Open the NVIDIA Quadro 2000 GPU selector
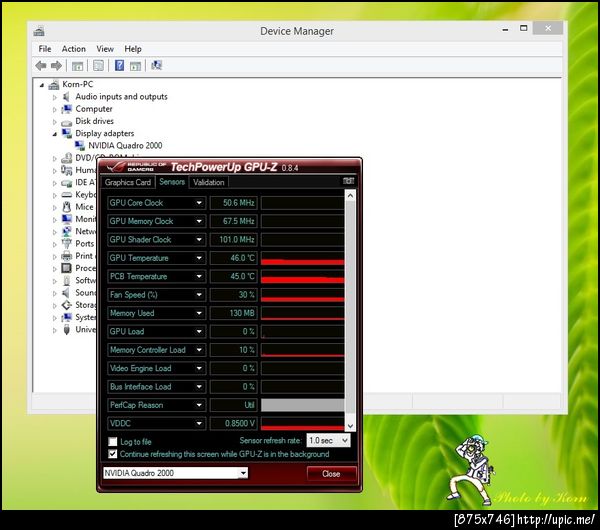This screenshot has width=600, height=530. (175, 473)
